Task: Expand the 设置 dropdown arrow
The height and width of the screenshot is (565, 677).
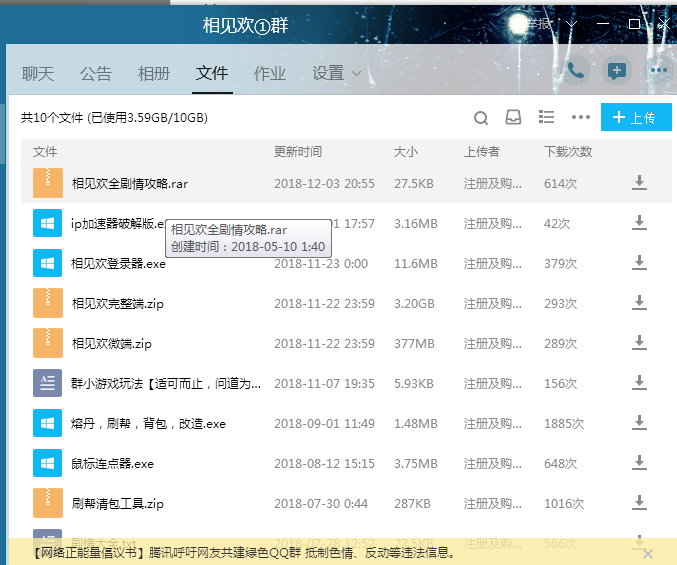Action: [x=357, y=74]
